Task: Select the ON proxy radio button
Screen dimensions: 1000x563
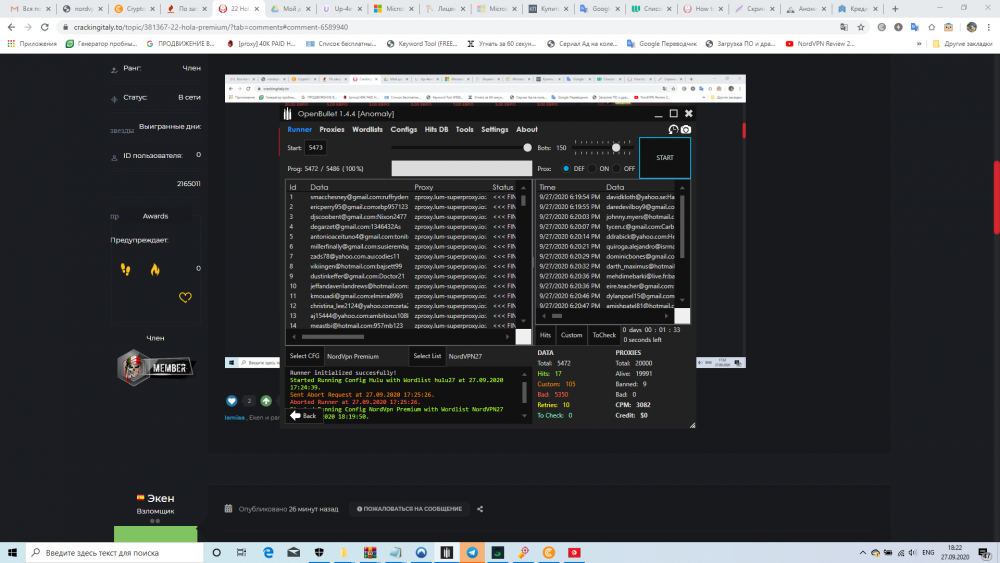Action: [592, 169]
